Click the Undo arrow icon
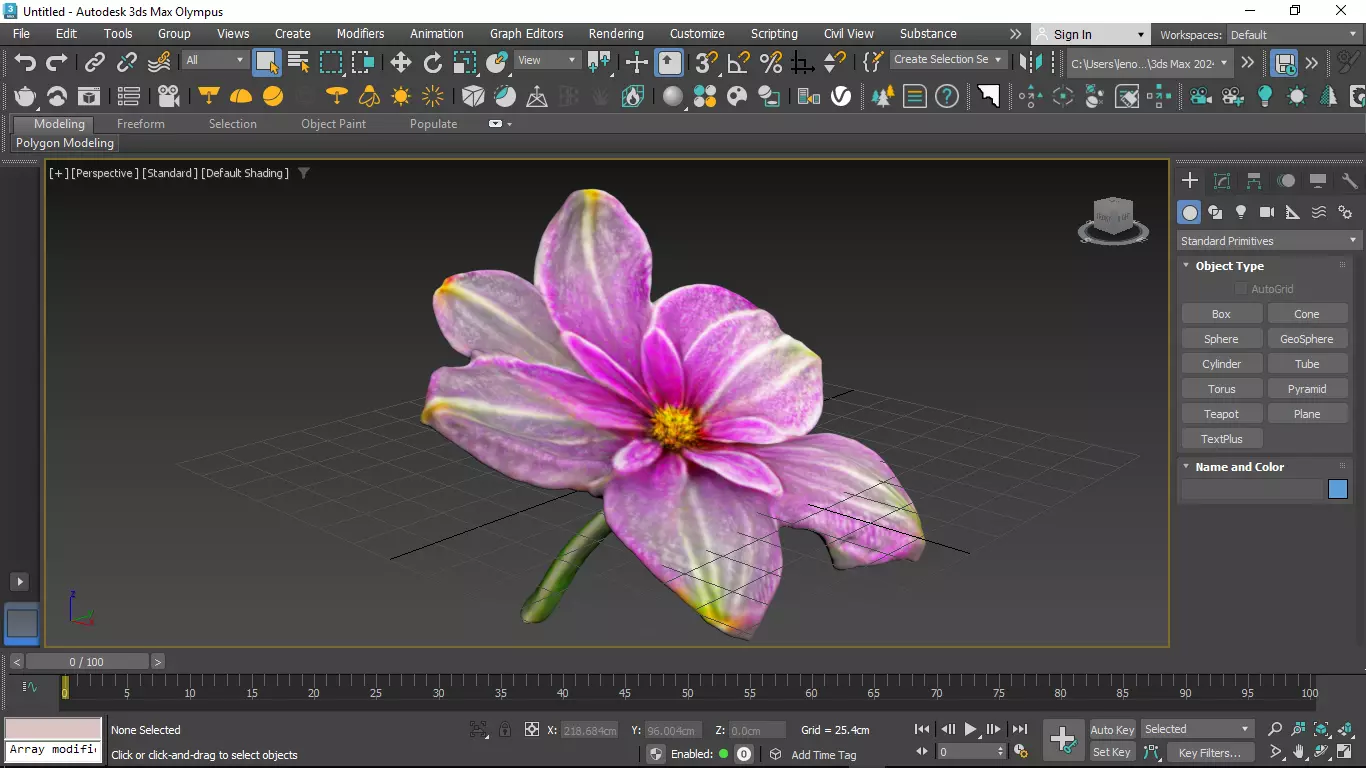The height and width of the screenshot is (768, 1366). pyautogui.click(x=25, y=63)
